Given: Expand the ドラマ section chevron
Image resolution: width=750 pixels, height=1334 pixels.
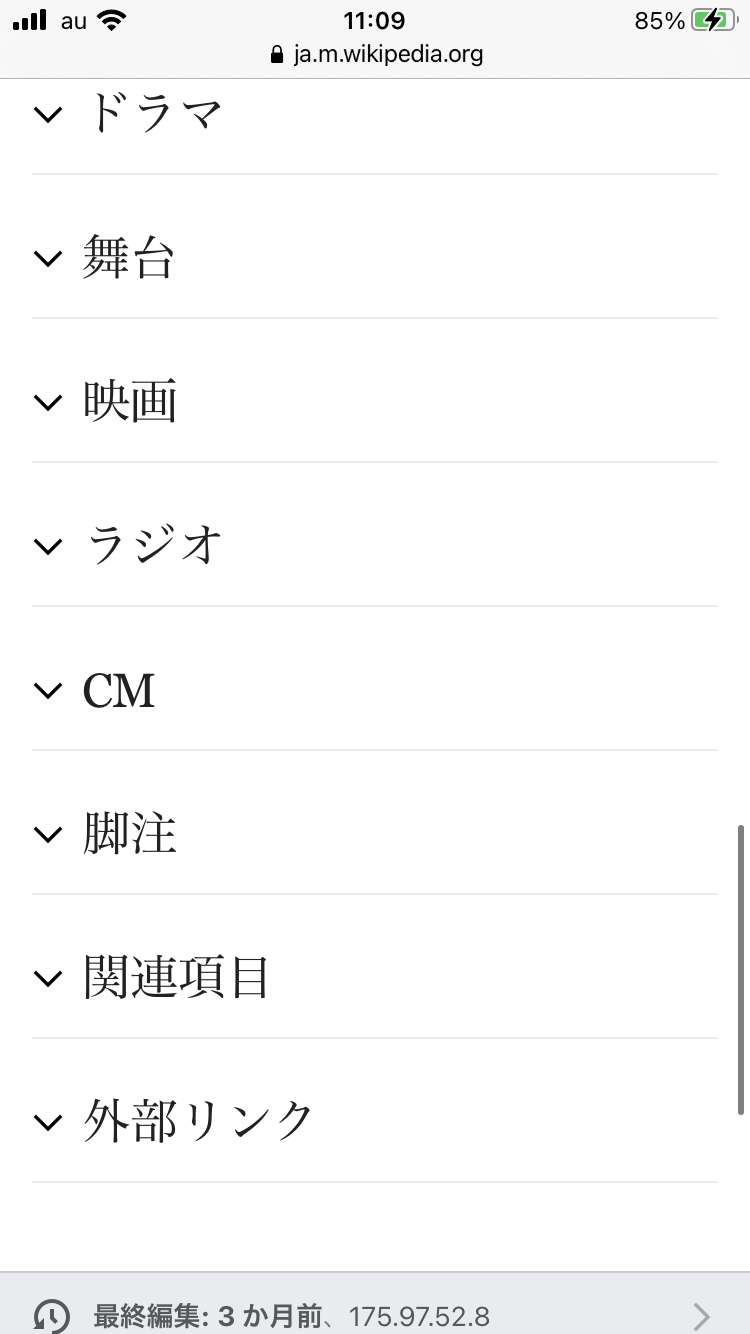Looking at the screenshot, I should (48, 115).
